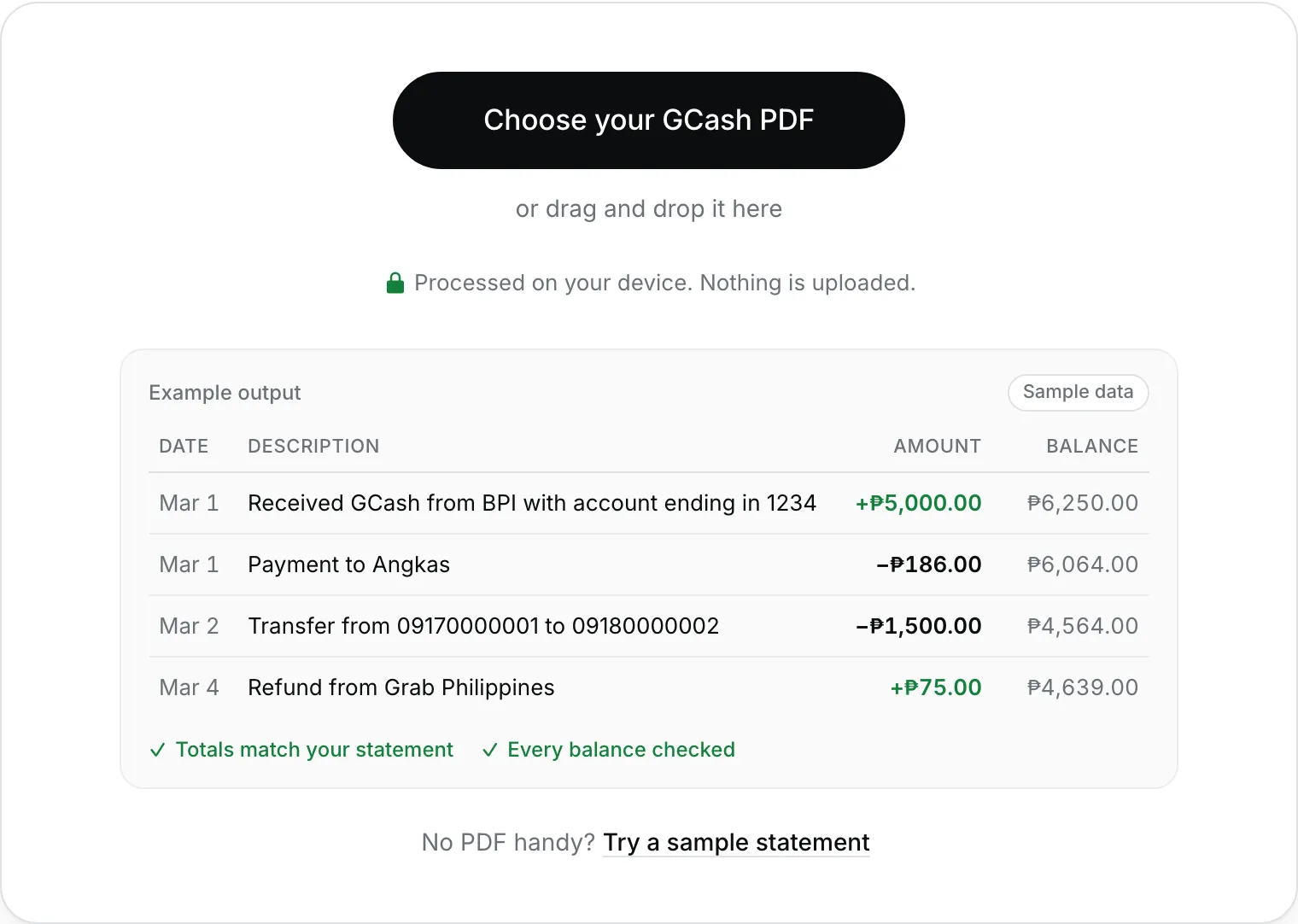Click the "or drag and drop it here" text
This screenshot has height=924, width=1298.
click(649, 209)
